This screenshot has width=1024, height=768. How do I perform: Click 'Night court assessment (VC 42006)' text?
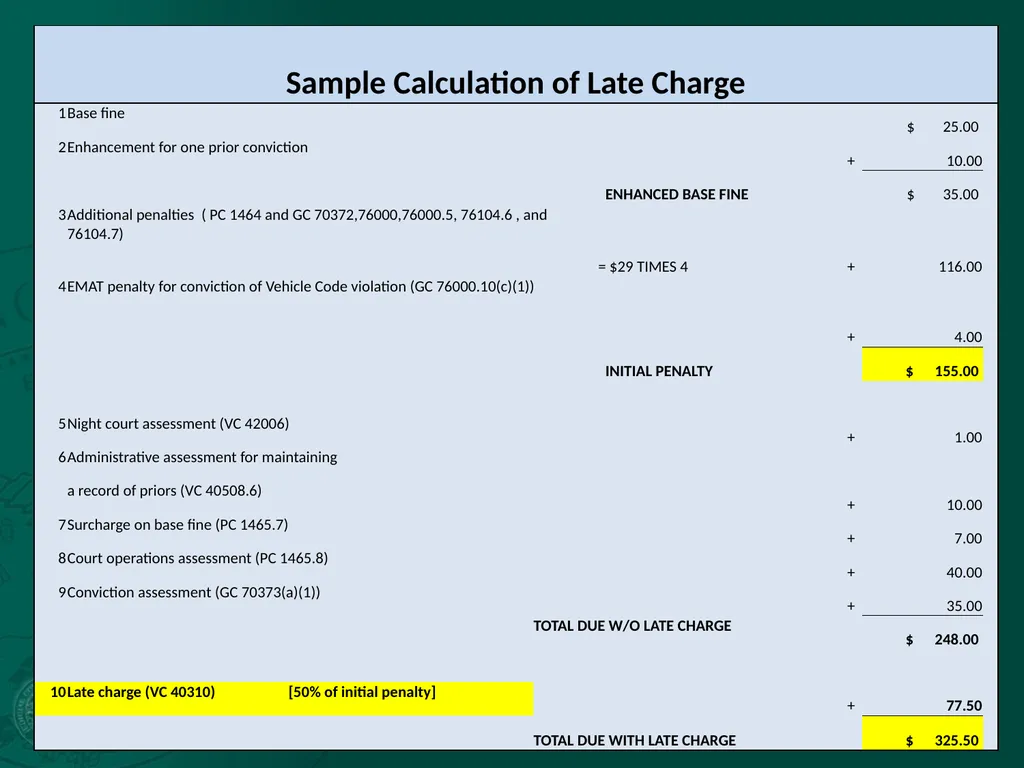point(178,424)
